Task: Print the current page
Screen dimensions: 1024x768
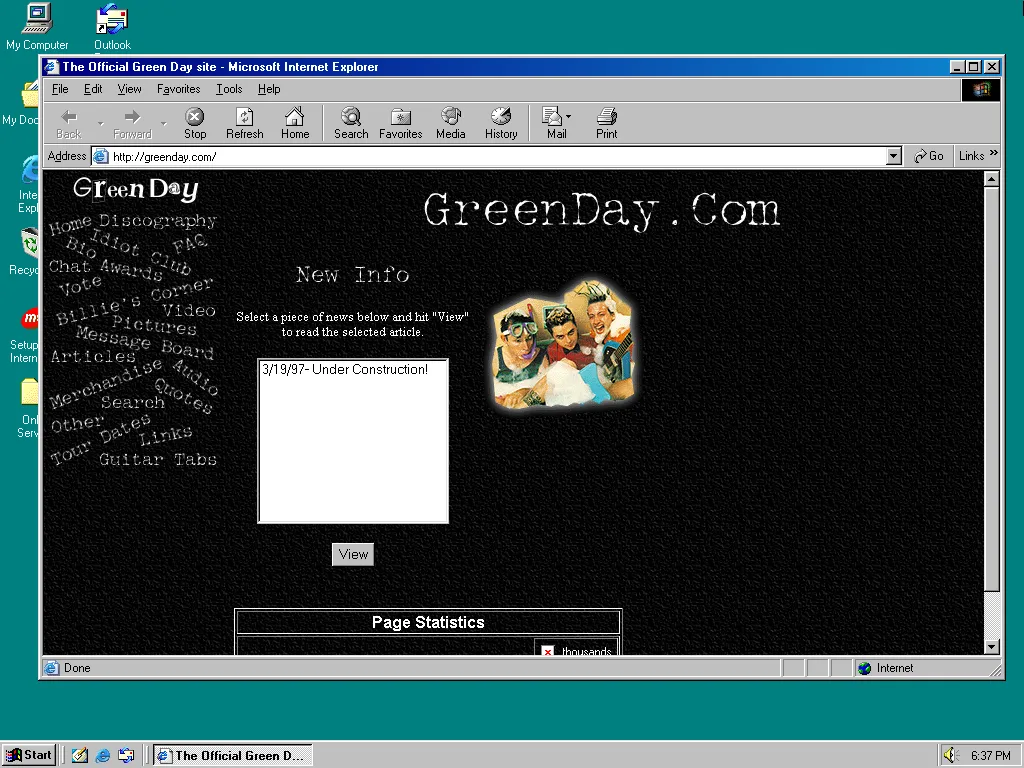Action: point(606,122)
